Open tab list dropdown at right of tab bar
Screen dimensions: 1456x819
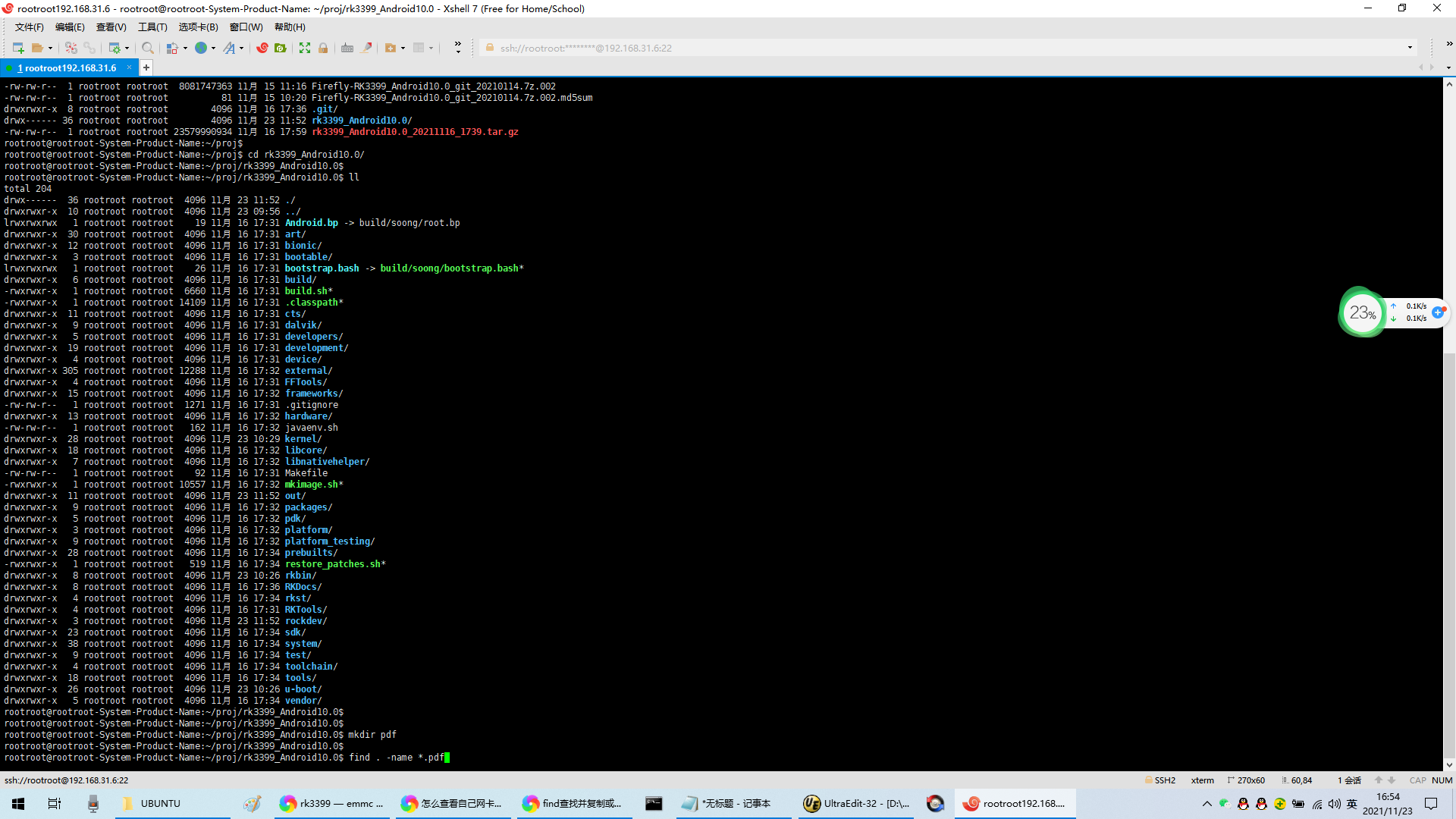click(1448, 67)
